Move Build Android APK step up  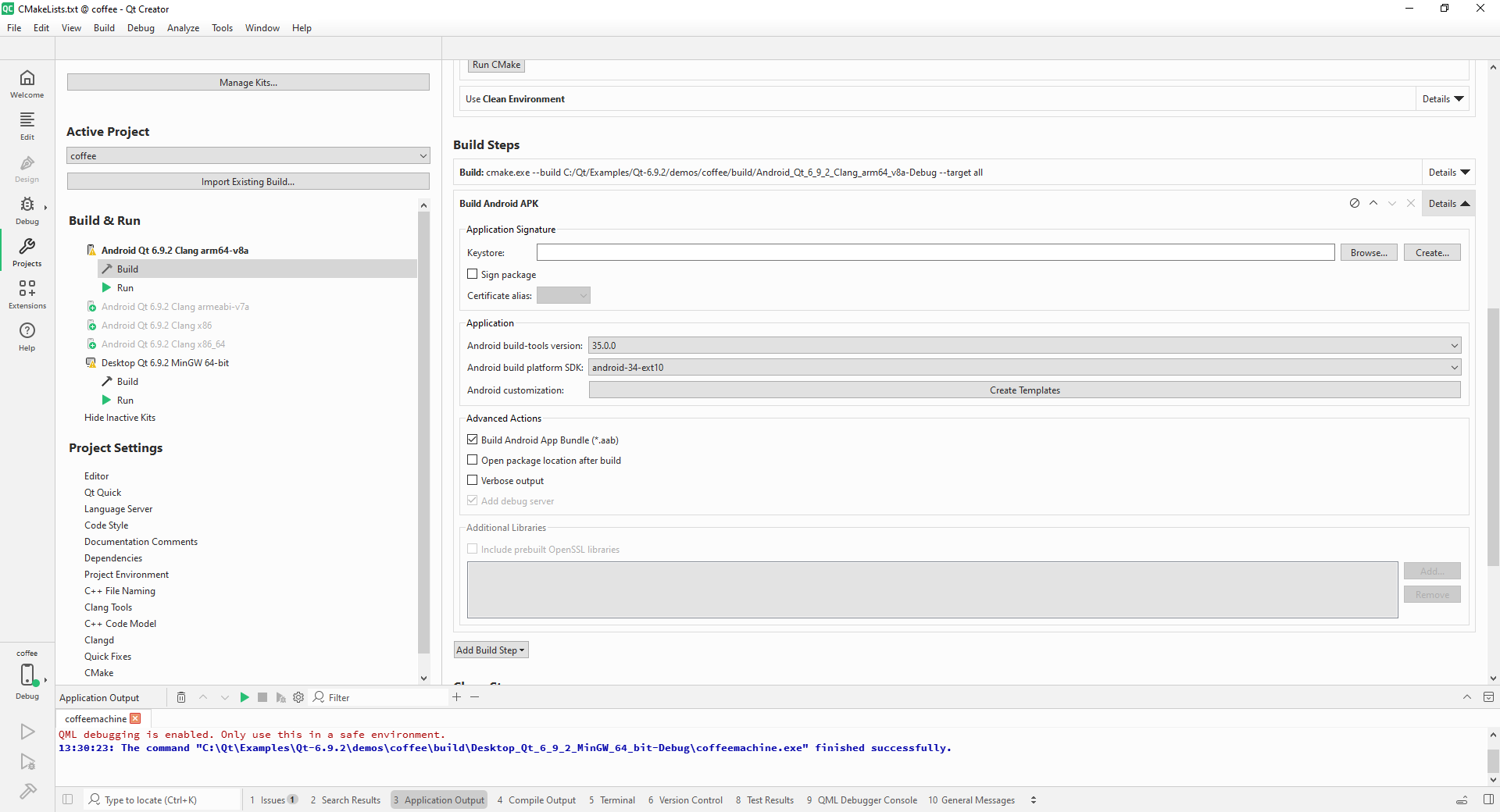click(1373, 203)
